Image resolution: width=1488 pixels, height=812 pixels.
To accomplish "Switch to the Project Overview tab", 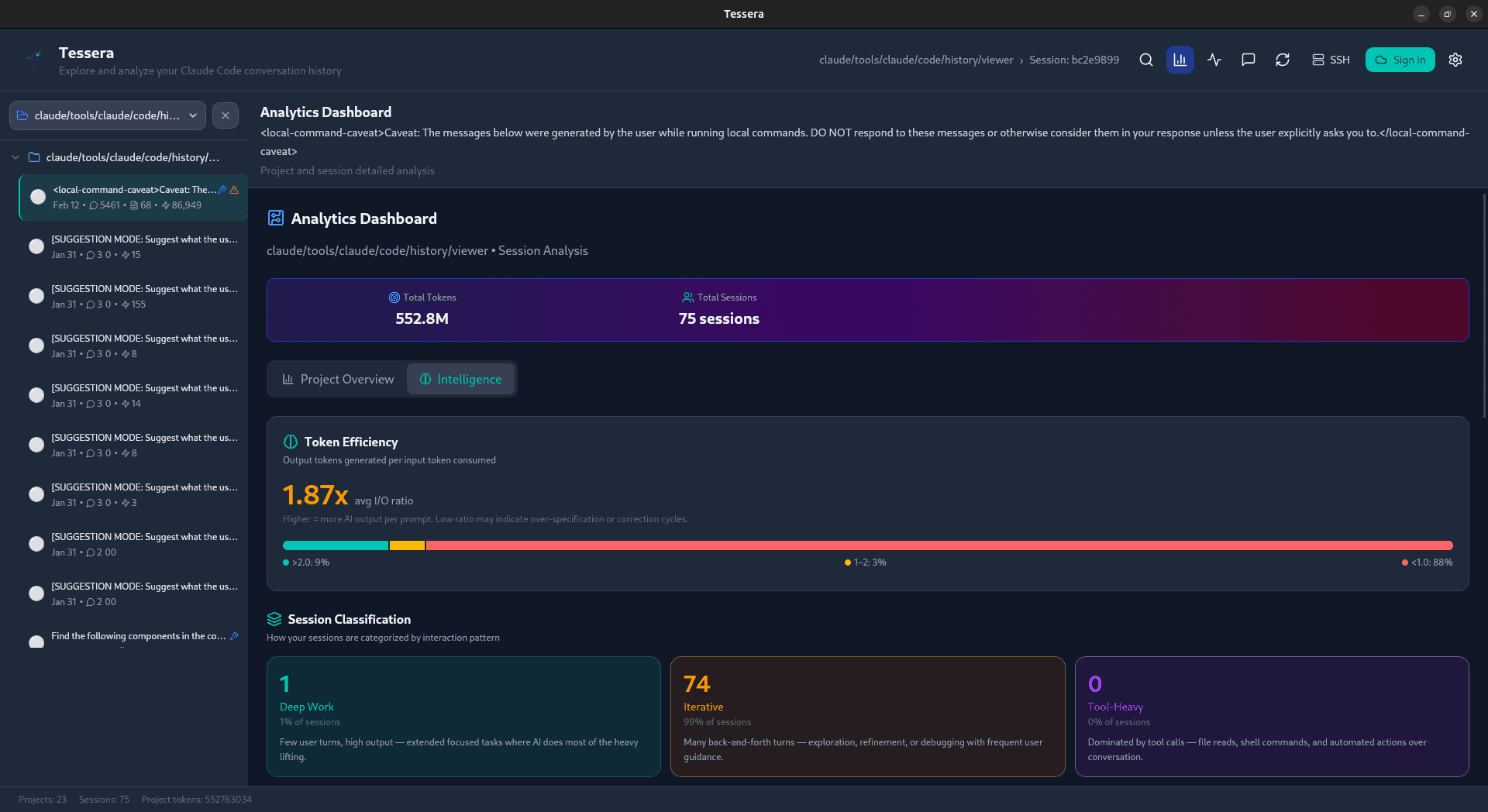I will coord(338,379).
